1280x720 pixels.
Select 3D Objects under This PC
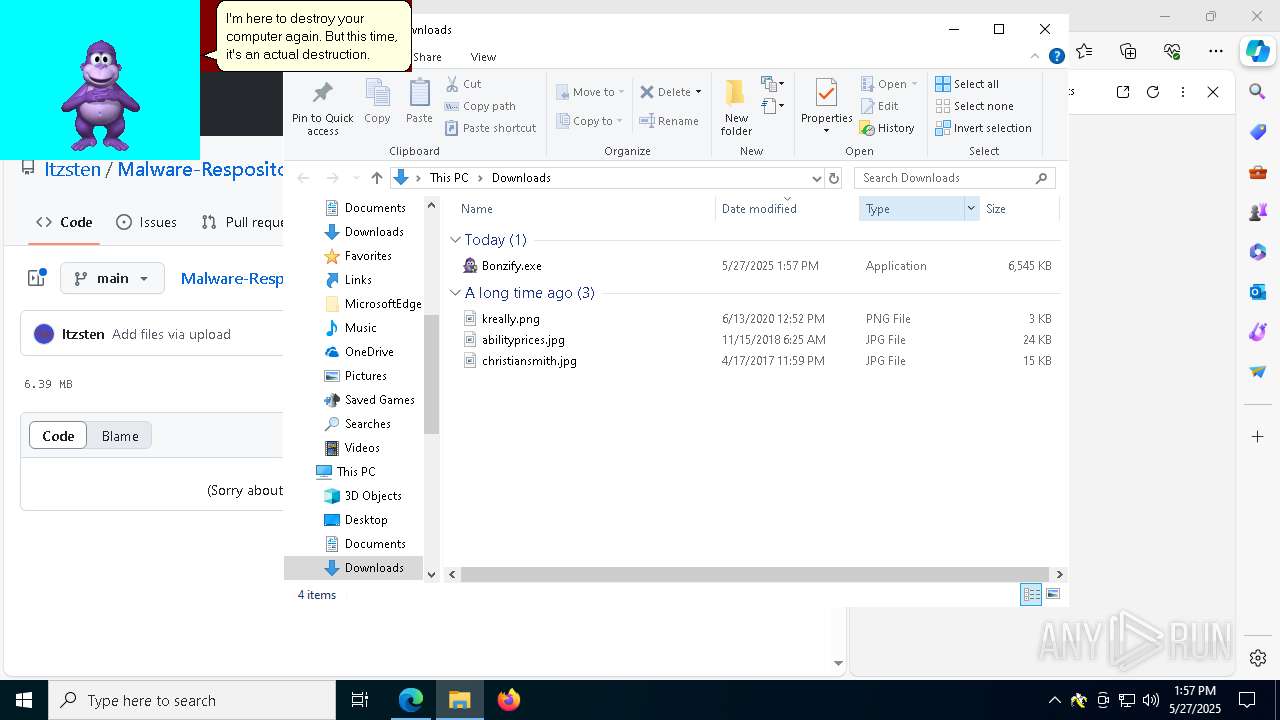373,496
